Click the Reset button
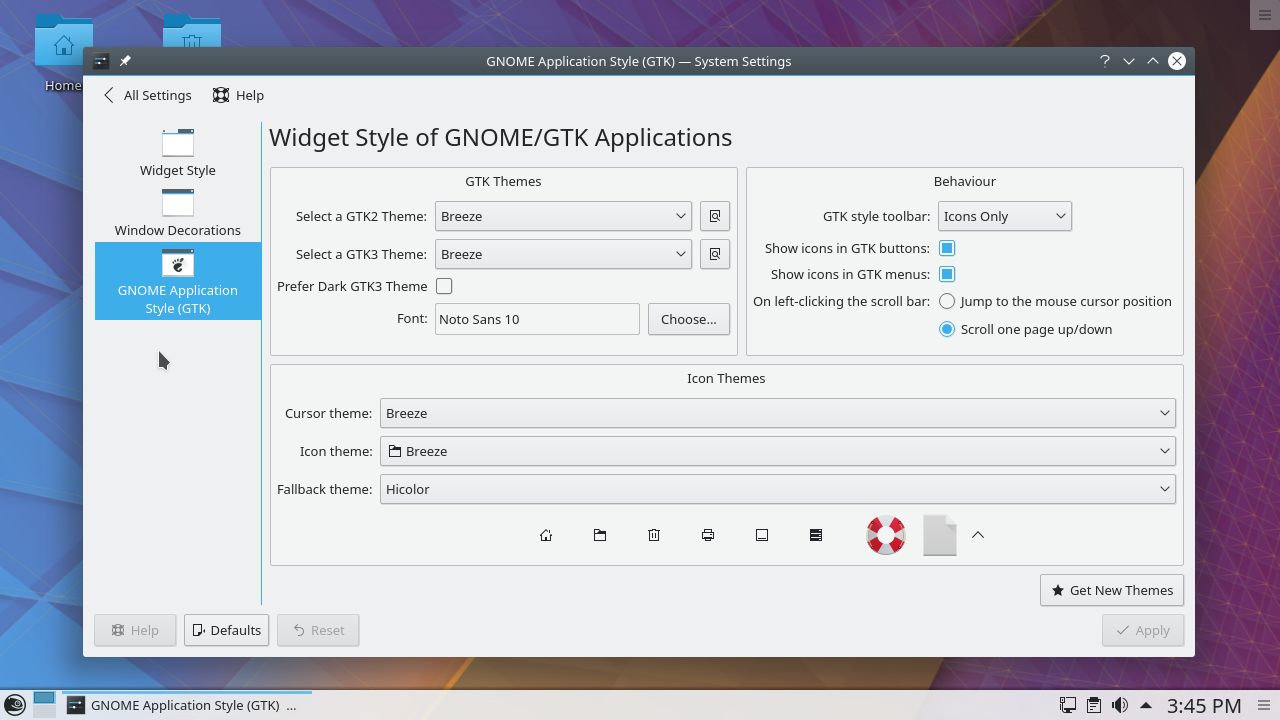1280x720 pixels. click(x=318, y=630)
